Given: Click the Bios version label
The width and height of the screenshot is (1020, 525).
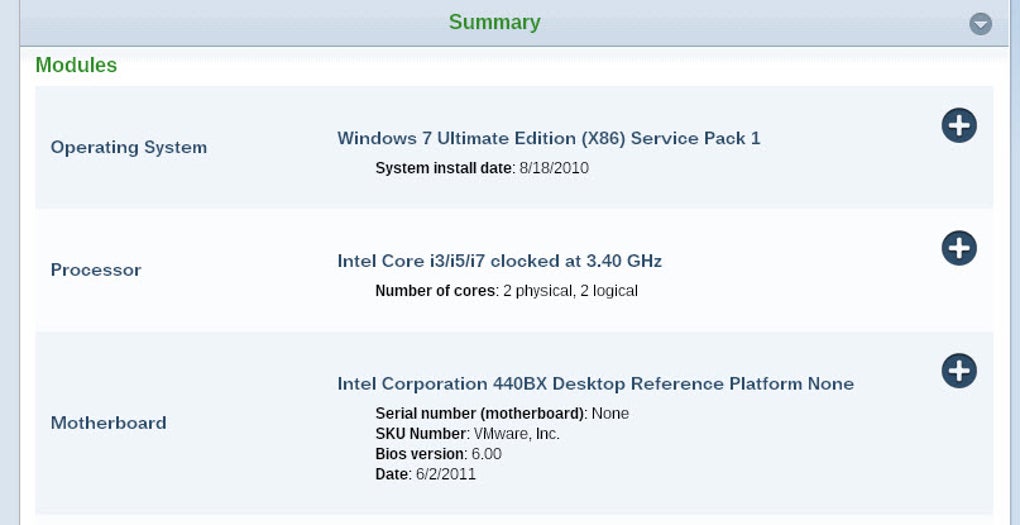Looking at the screenshot, I should point(420,454).
